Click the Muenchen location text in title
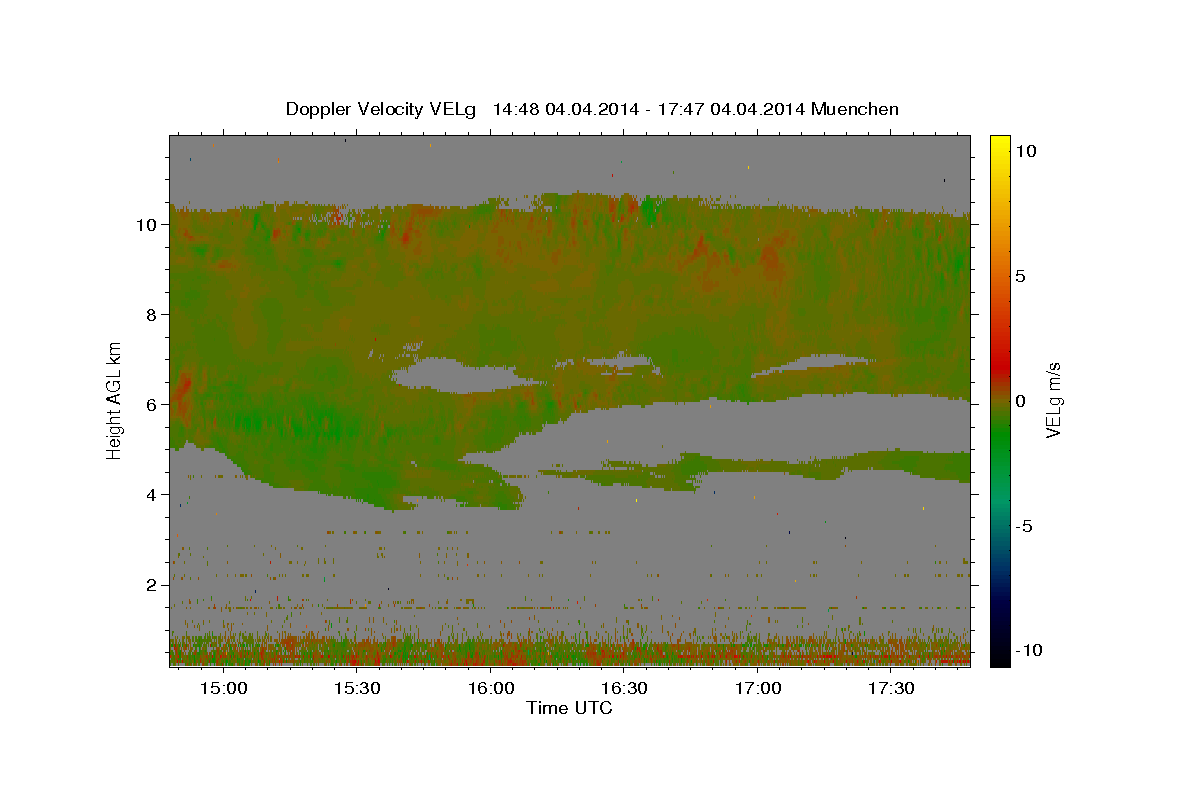 coord(855,109)
